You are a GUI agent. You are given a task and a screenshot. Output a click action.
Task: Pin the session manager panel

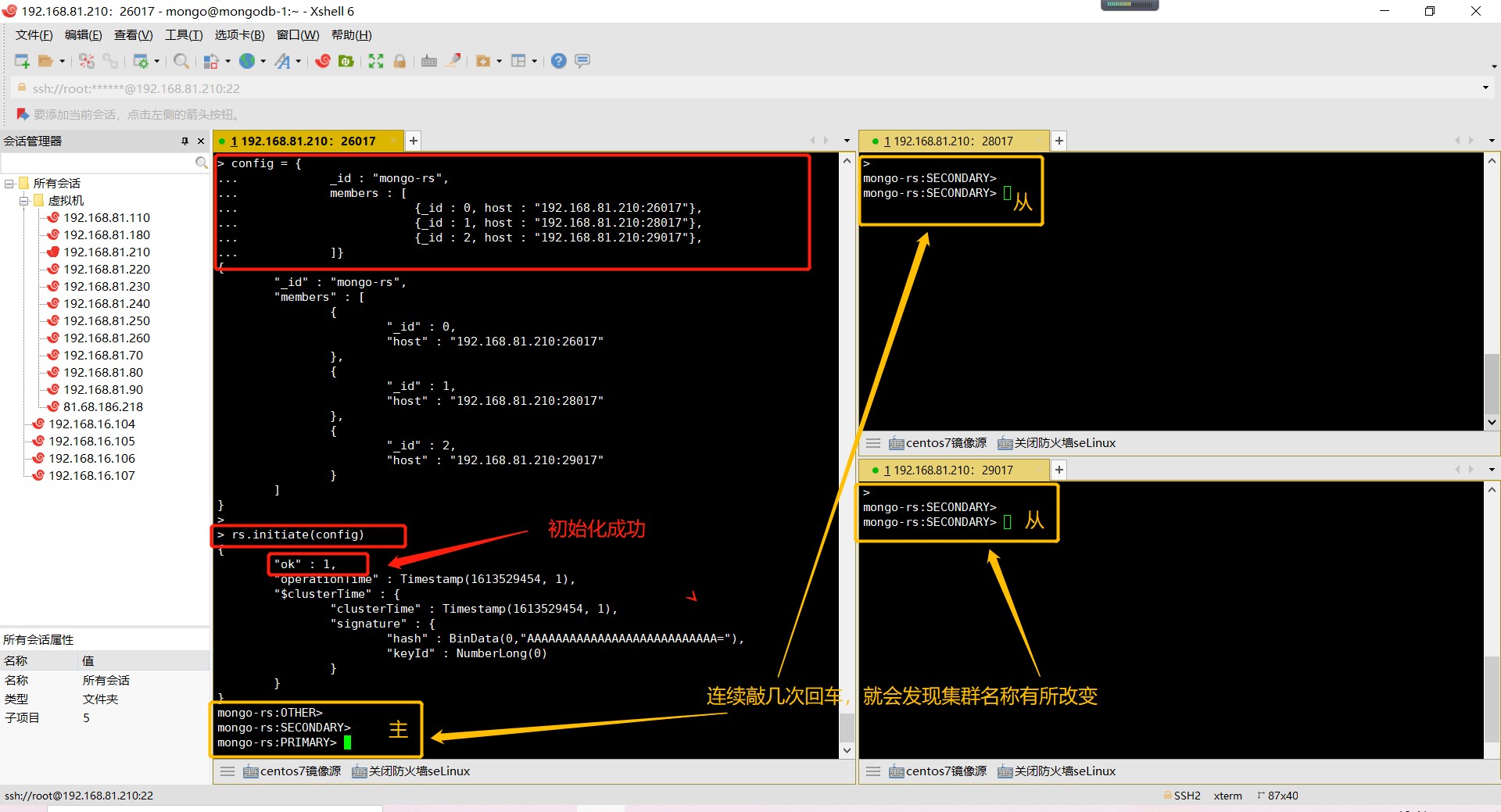click(x=184, y=141)
